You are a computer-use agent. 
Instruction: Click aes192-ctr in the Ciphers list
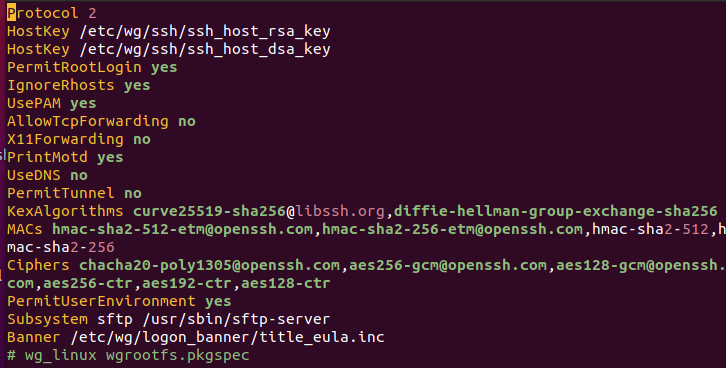[187, 283]
